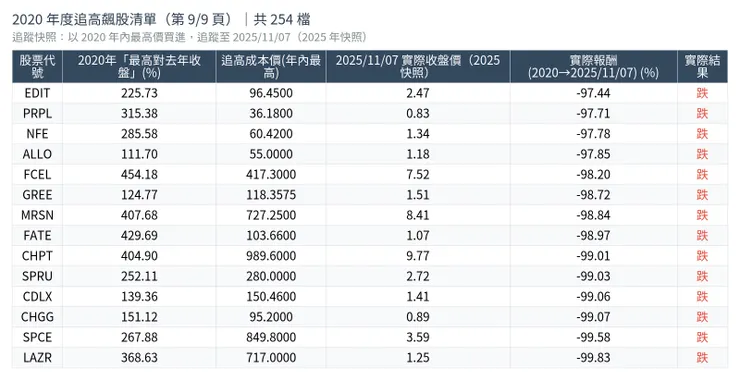Viewport: 740px width, 380px height.
Task: Click the value 225.73 in EDIT row
Action: click(x=139, y=93)
